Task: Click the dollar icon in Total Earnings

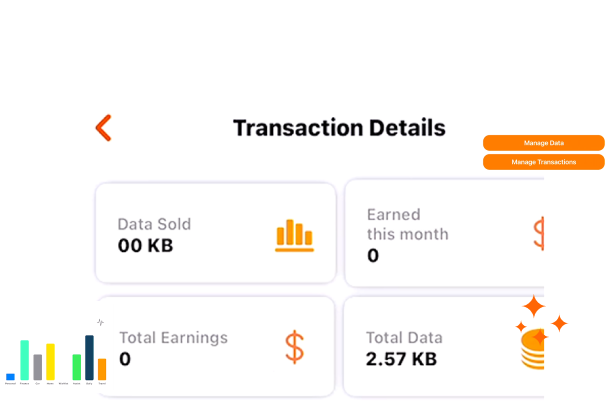Action: point(295,347)
